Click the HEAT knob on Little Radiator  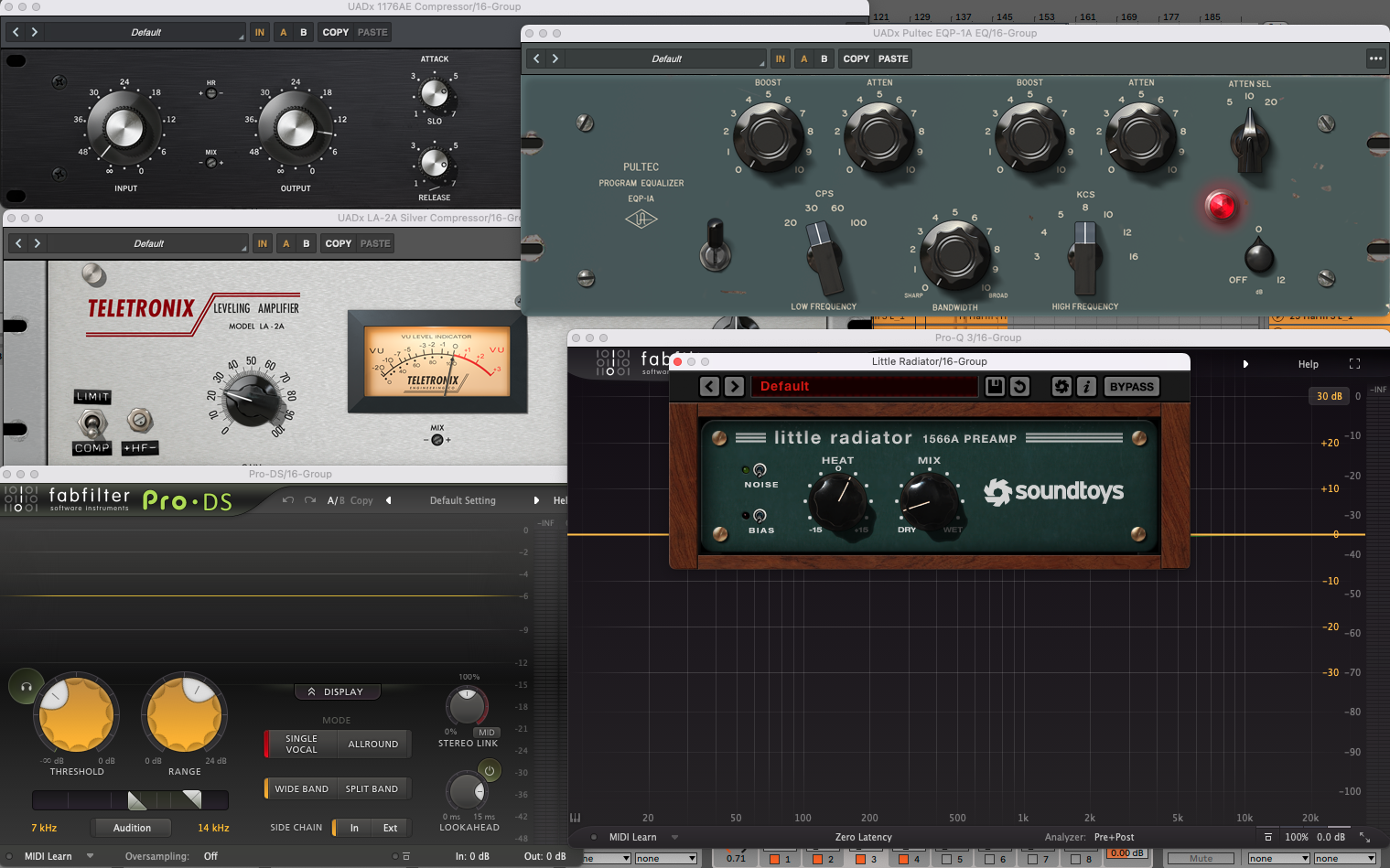click(838, 501)
